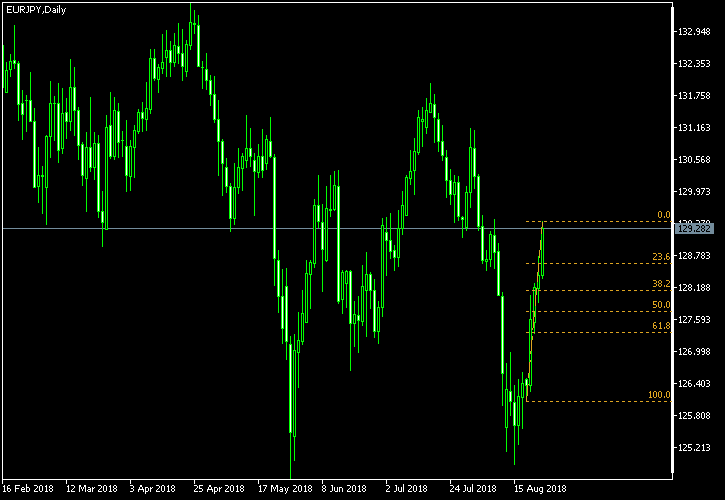The height and width of the screenshot is (500, 725).
Task: Click the 131.758 price axis label
Action: tap(694, 96)
